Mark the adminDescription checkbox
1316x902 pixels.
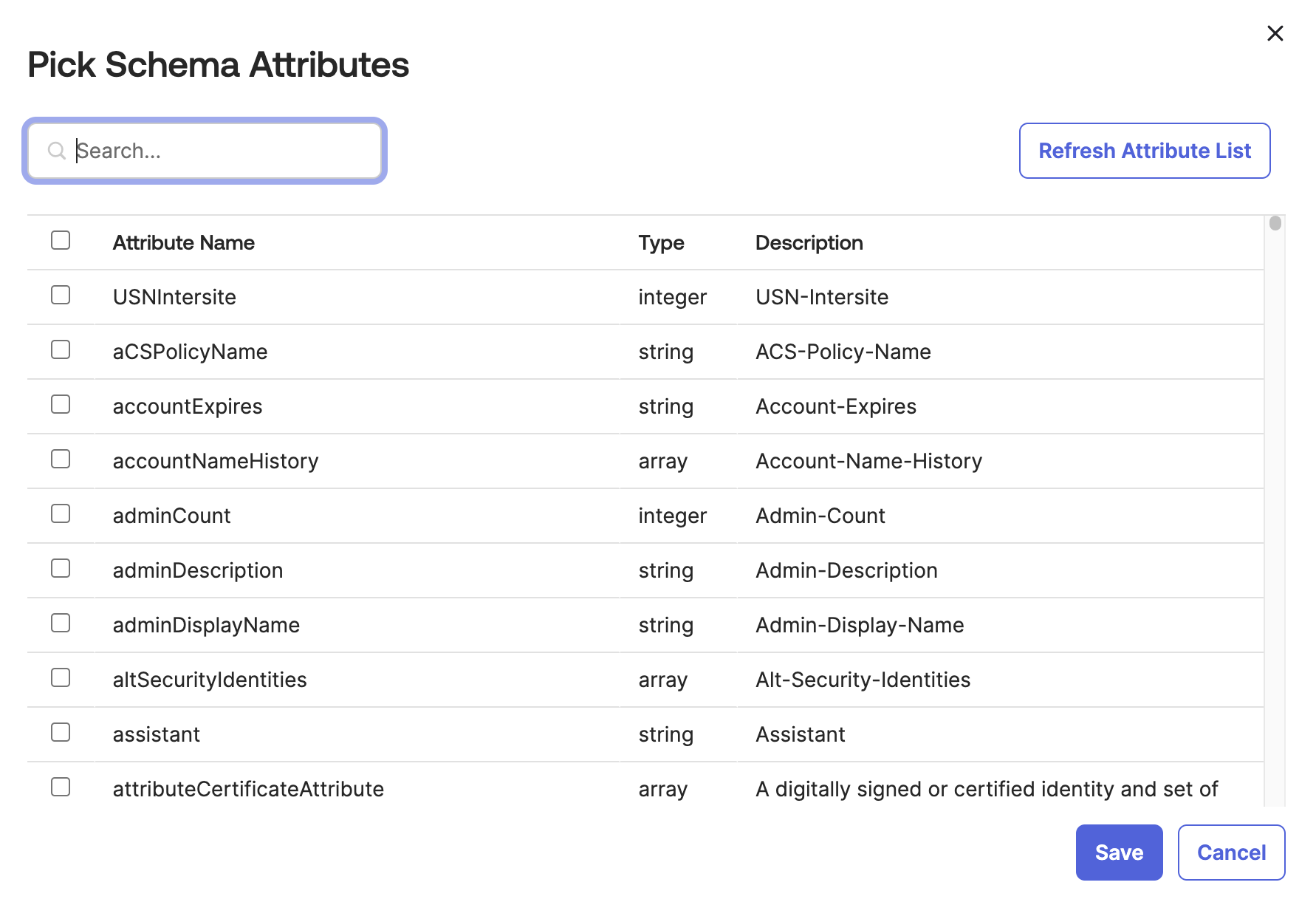[61, 568]
